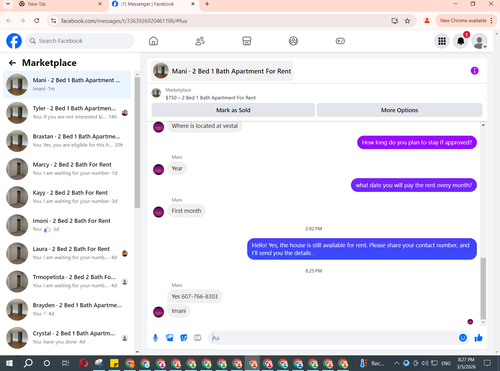Open the Windows Start menu
The image size is (500, 371).
click(x=9, y=363)
